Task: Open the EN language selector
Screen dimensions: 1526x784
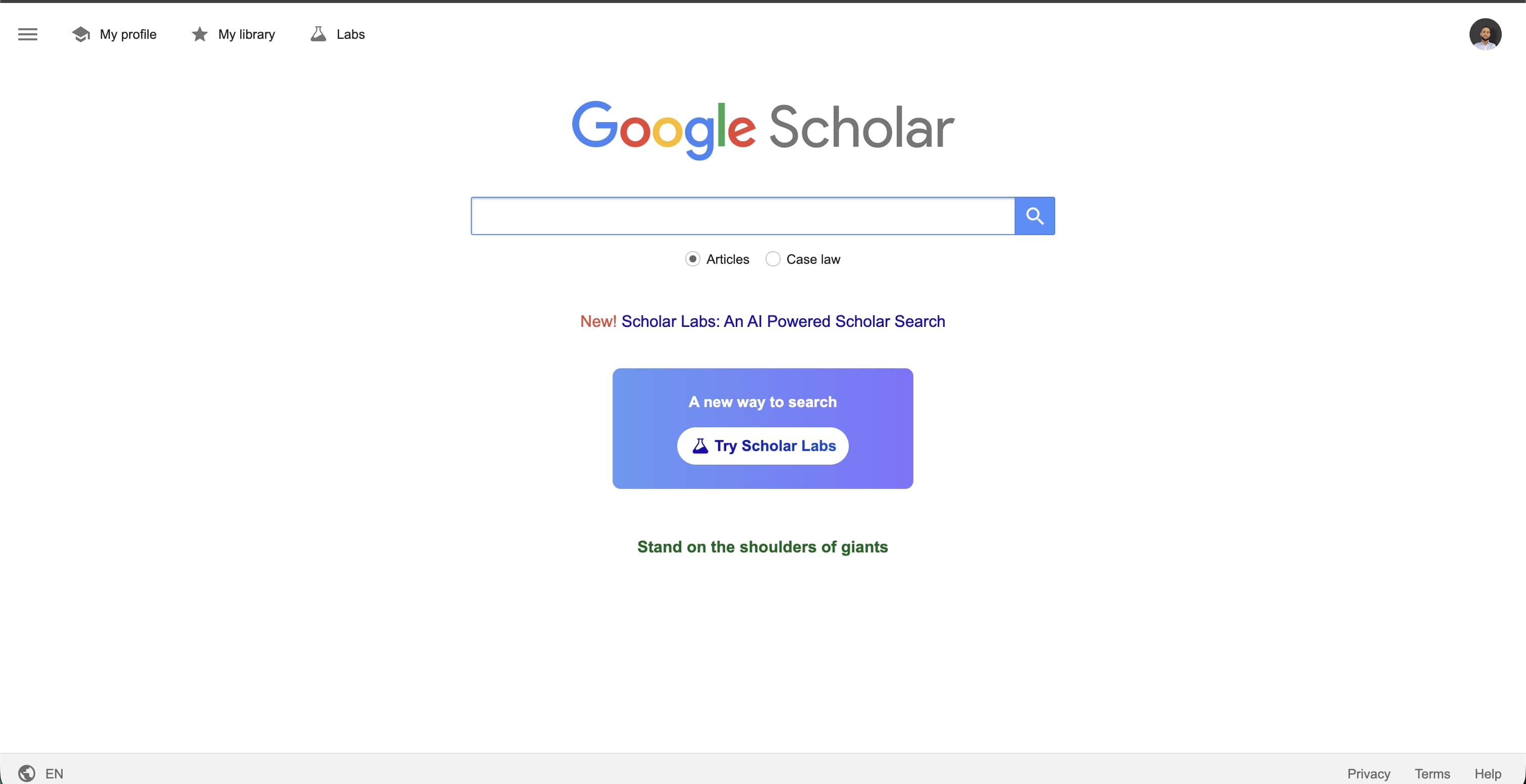Action: (x=54, y=773)
